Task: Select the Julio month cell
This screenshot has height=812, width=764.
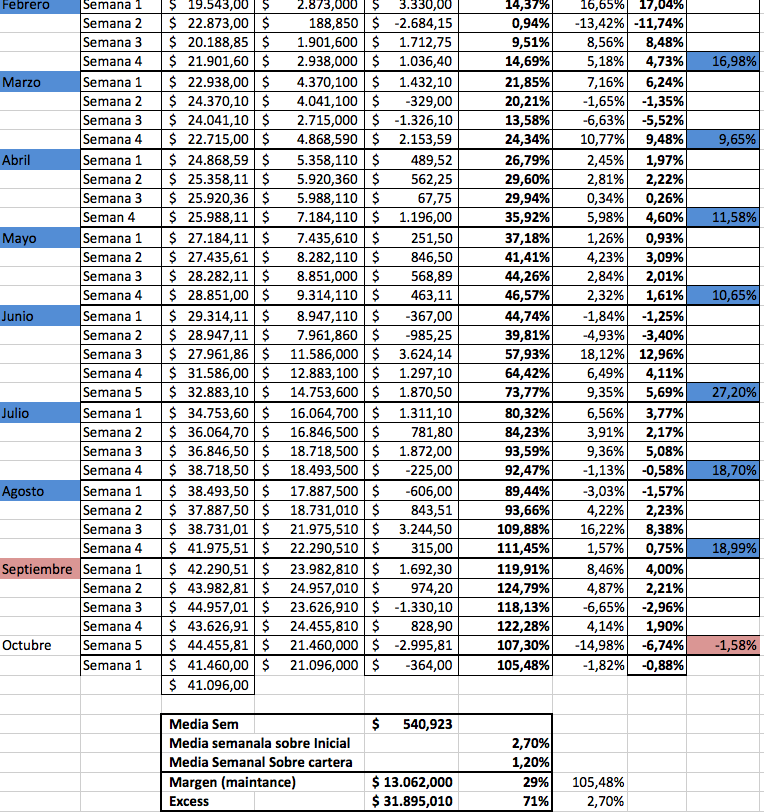Action: pos(40,413)
